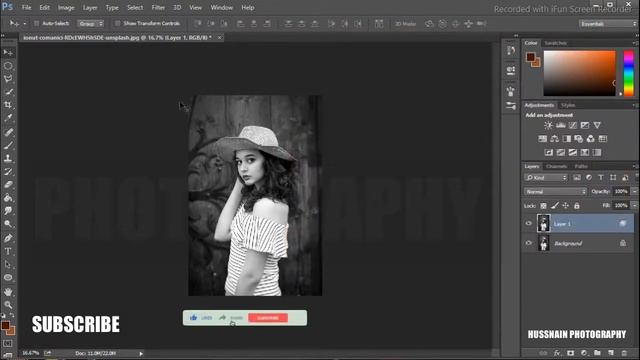Add an Invert adjustment

[x=549, y=152]
